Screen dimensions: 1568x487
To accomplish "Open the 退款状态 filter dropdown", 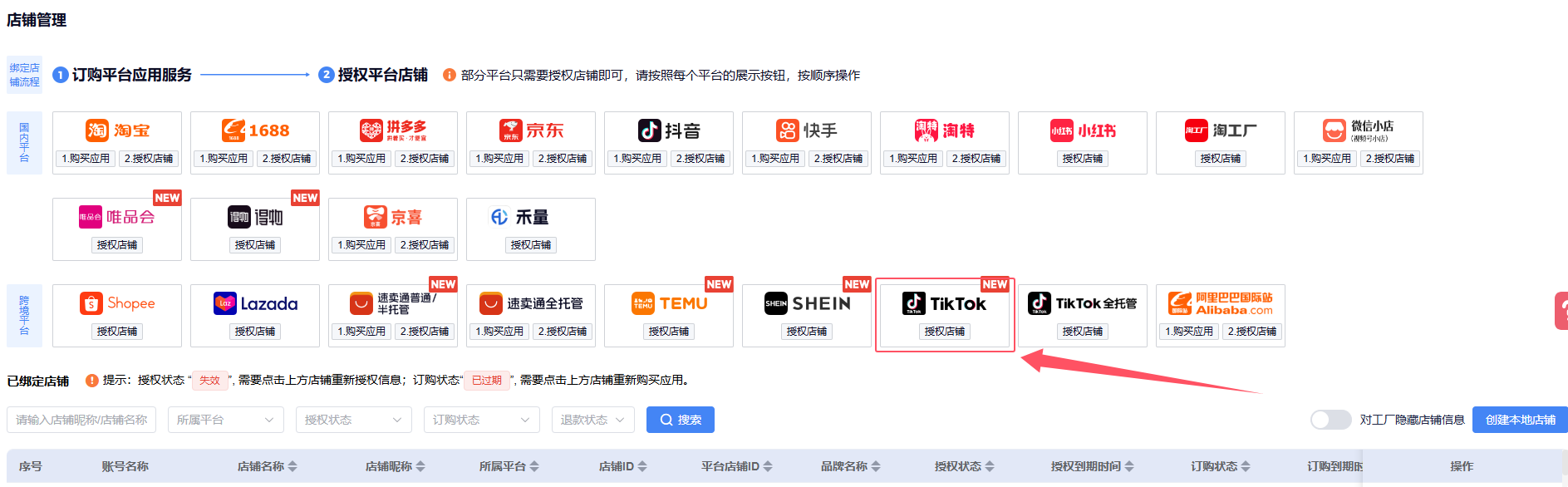I will coord(593,420).
